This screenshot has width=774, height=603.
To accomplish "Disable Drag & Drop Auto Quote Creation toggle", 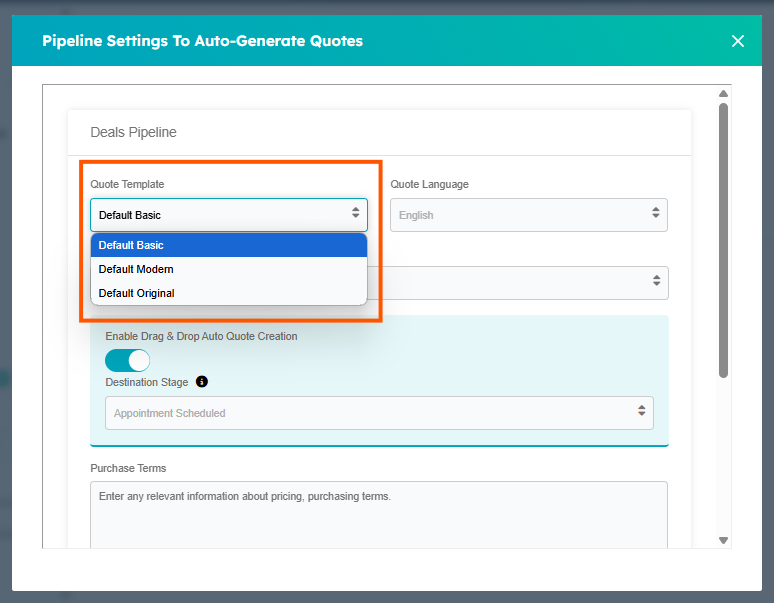I will (x=127, y=360).
